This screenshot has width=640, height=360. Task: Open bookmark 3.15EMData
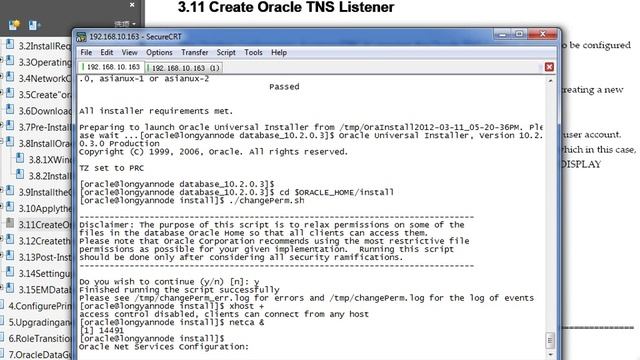point(45,290)
